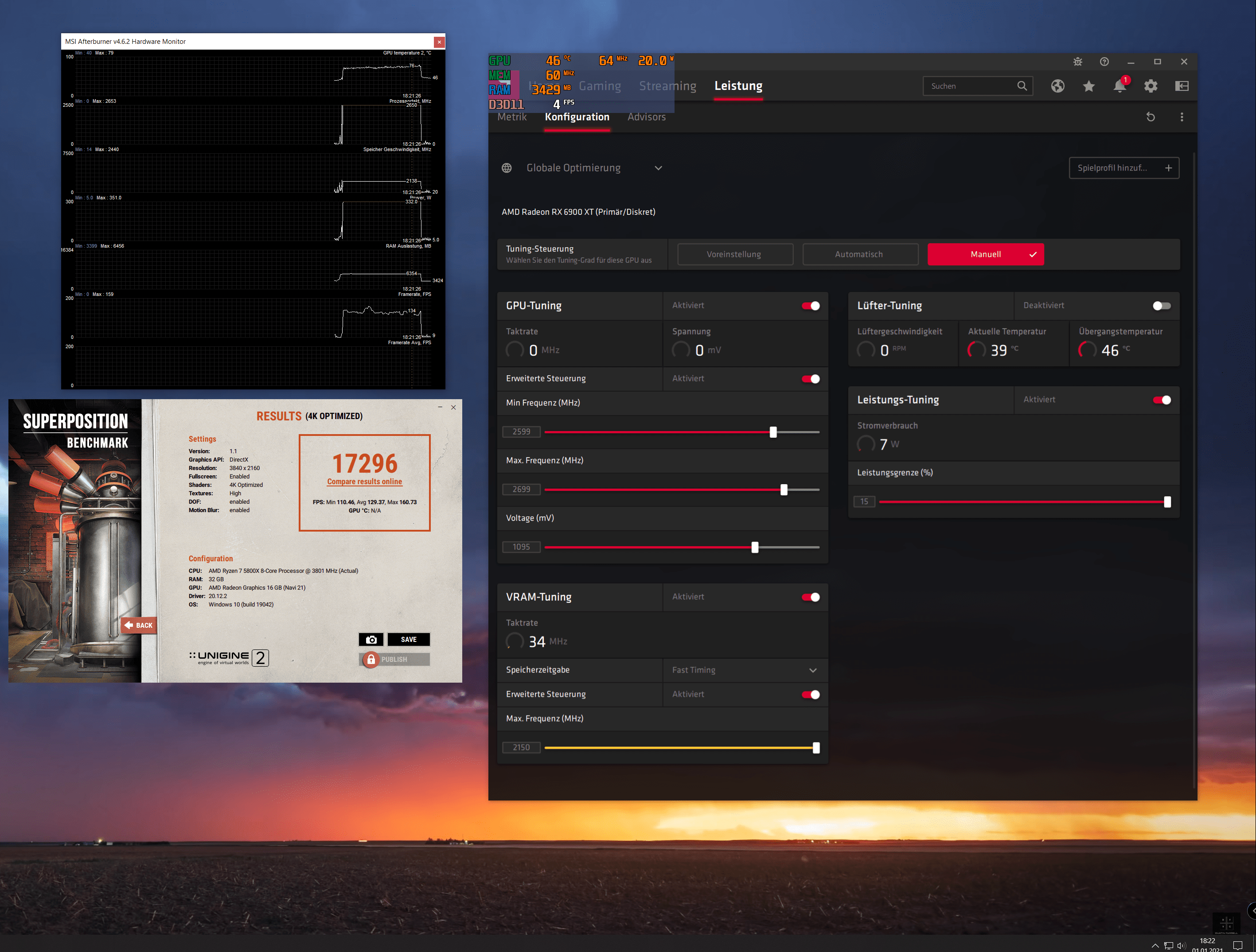Show hidden tray icons chevron
Image resolution: width=1256 pixels, height=952 pixels.
1155,946
